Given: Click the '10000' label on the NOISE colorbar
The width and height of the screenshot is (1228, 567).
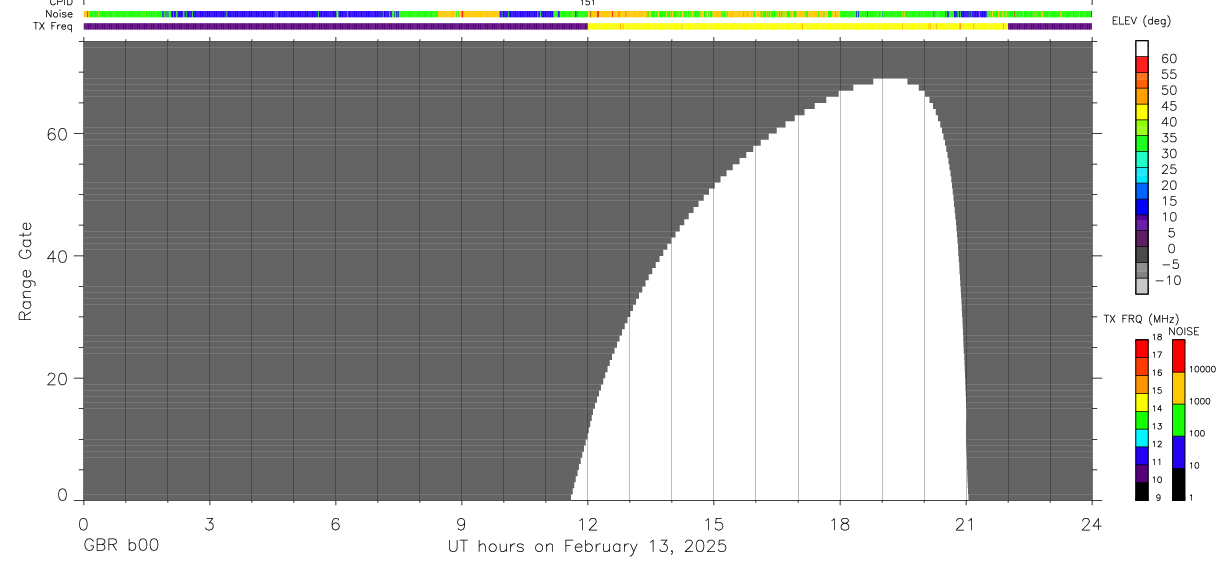Looking at the screenshot, I should pyautogui.click(x=1202, y=369).
